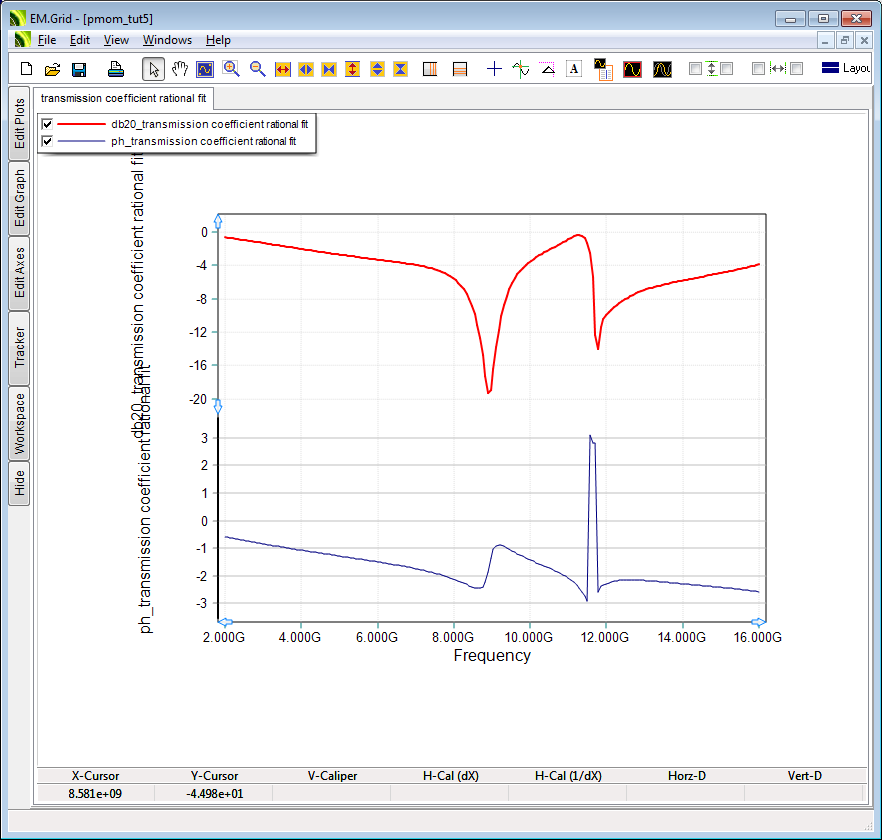The width and height of the screenshot is (882, 840).
Task: Expand the Edit Graph side panel
Action: (19, 198)
